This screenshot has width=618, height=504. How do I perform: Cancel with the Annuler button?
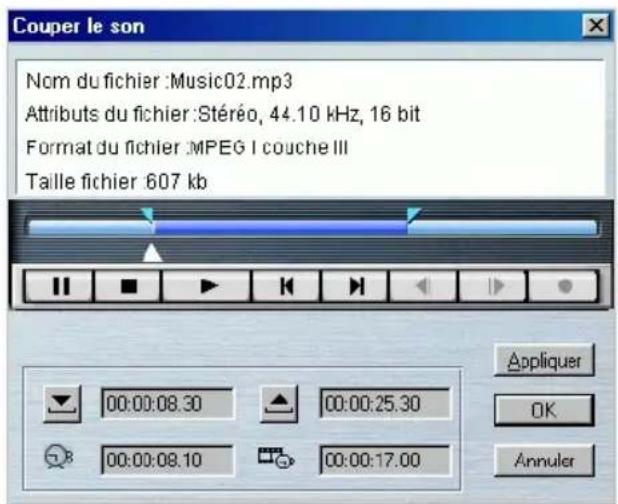click(544, 460)
